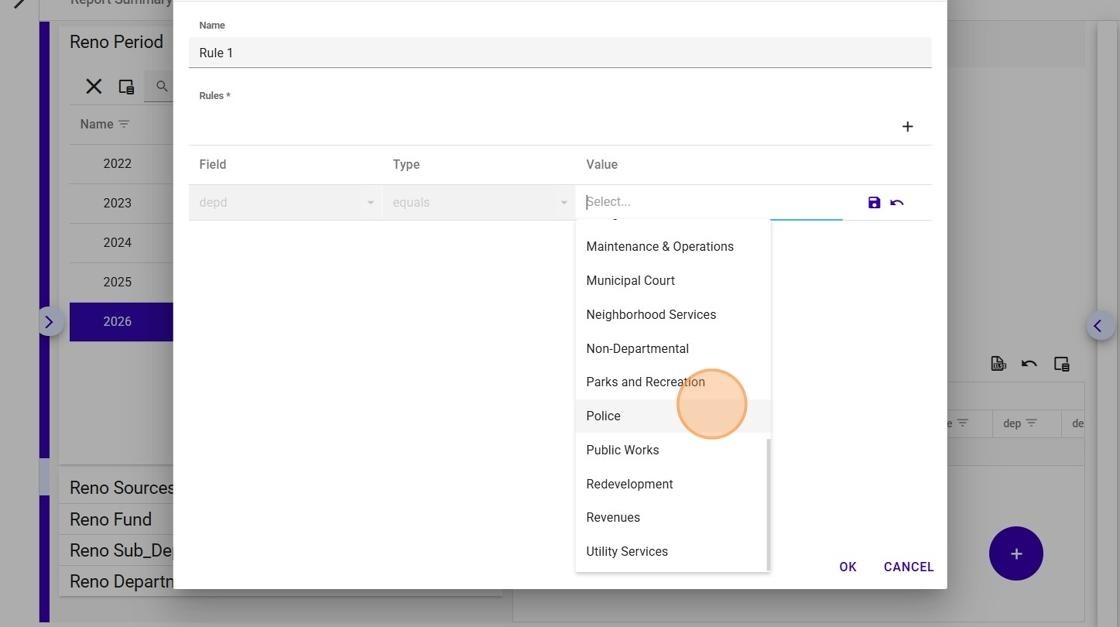1120x627 pixels.
Task: Select Redevelopment from the list
Action: (672, 484)
